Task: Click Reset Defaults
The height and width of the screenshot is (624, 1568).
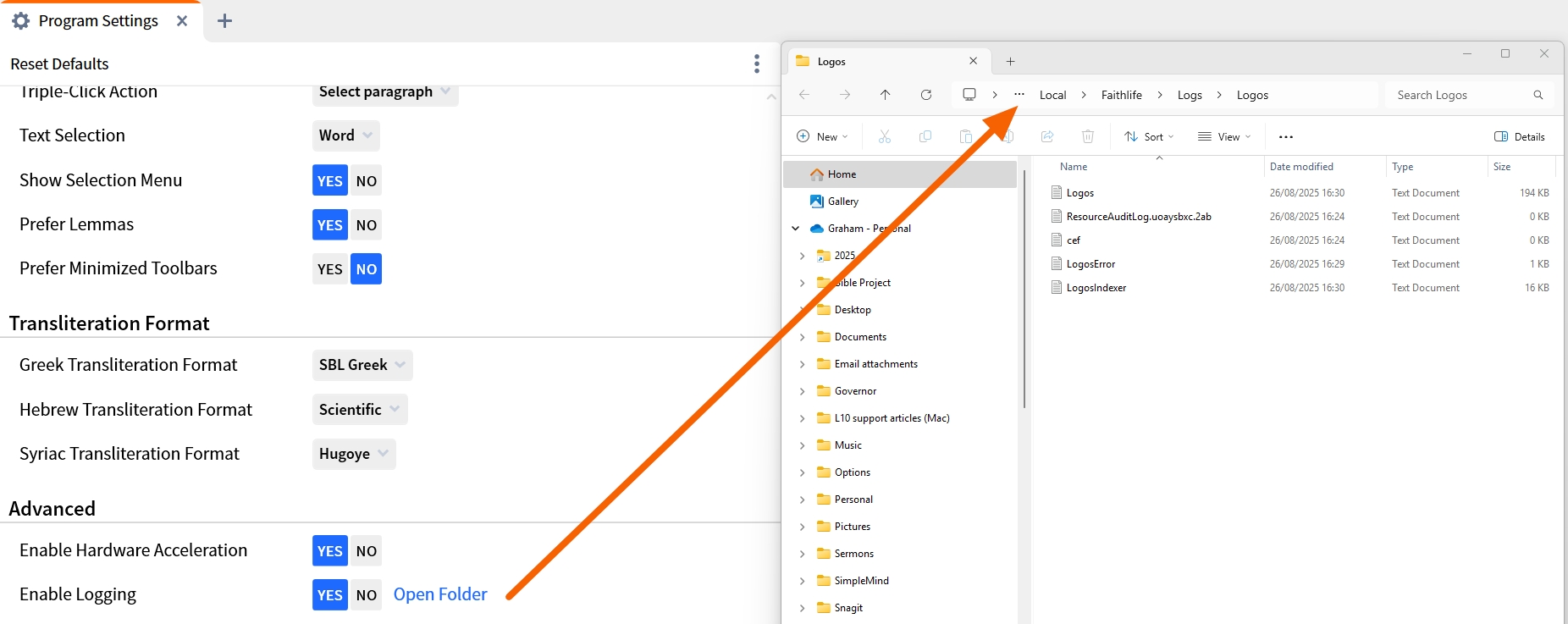Action: [59, 64]
